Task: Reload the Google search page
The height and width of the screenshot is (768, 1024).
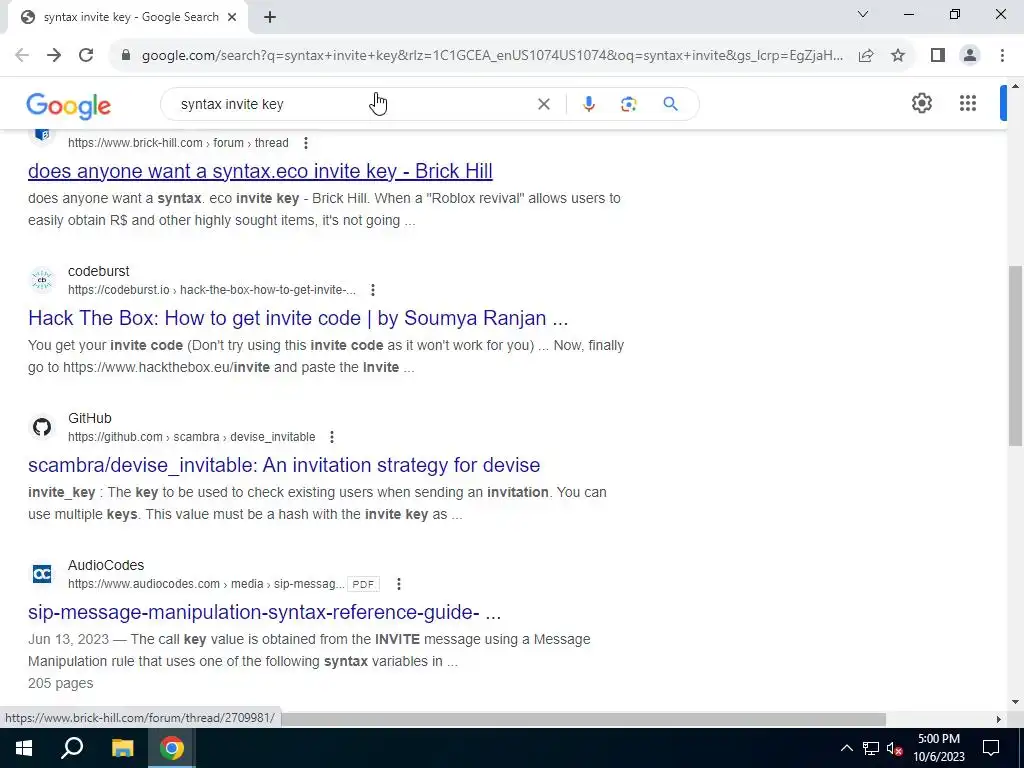Action: [86, 56]
